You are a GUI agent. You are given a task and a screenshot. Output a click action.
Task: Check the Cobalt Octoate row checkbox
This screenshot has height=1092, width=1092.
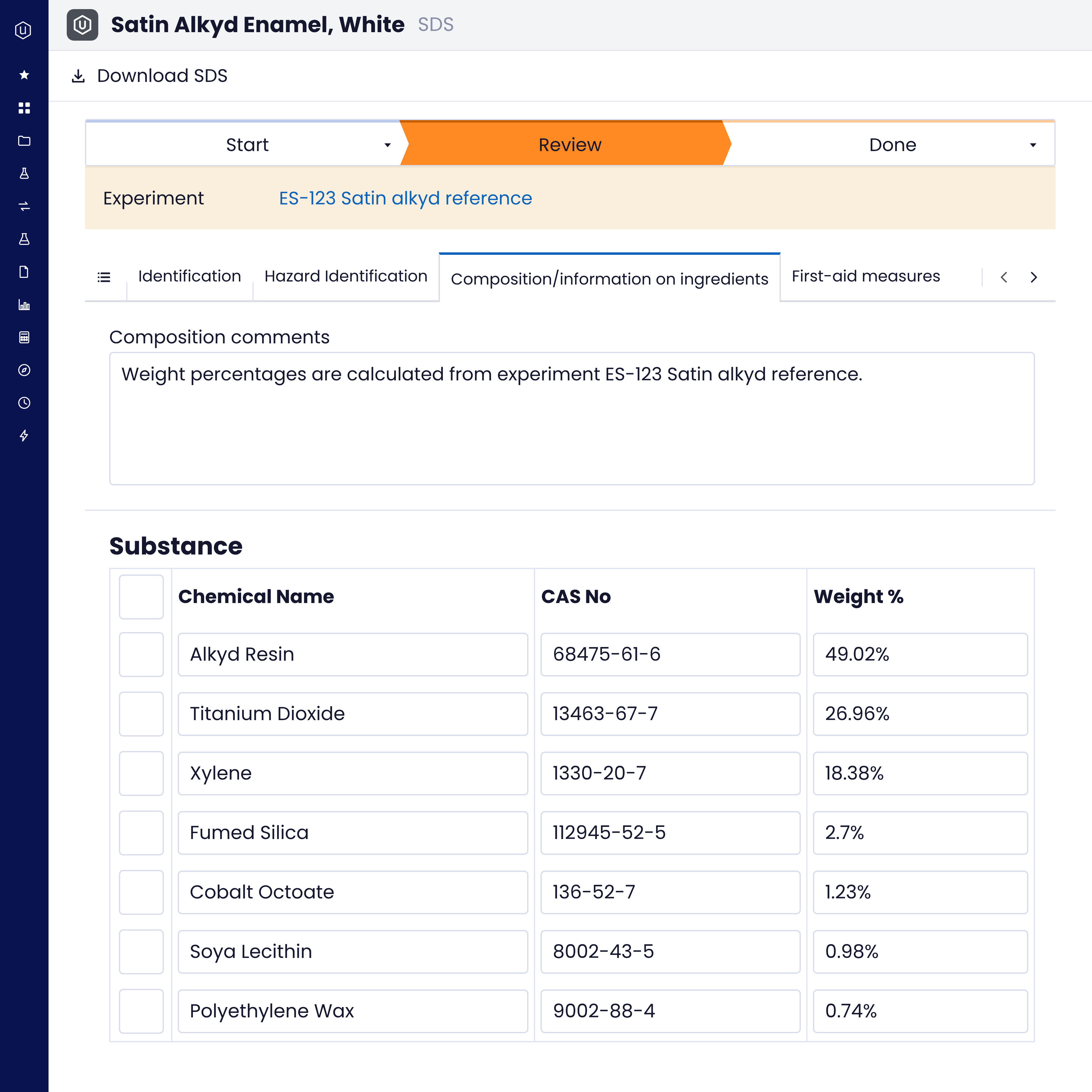(141, 892)
